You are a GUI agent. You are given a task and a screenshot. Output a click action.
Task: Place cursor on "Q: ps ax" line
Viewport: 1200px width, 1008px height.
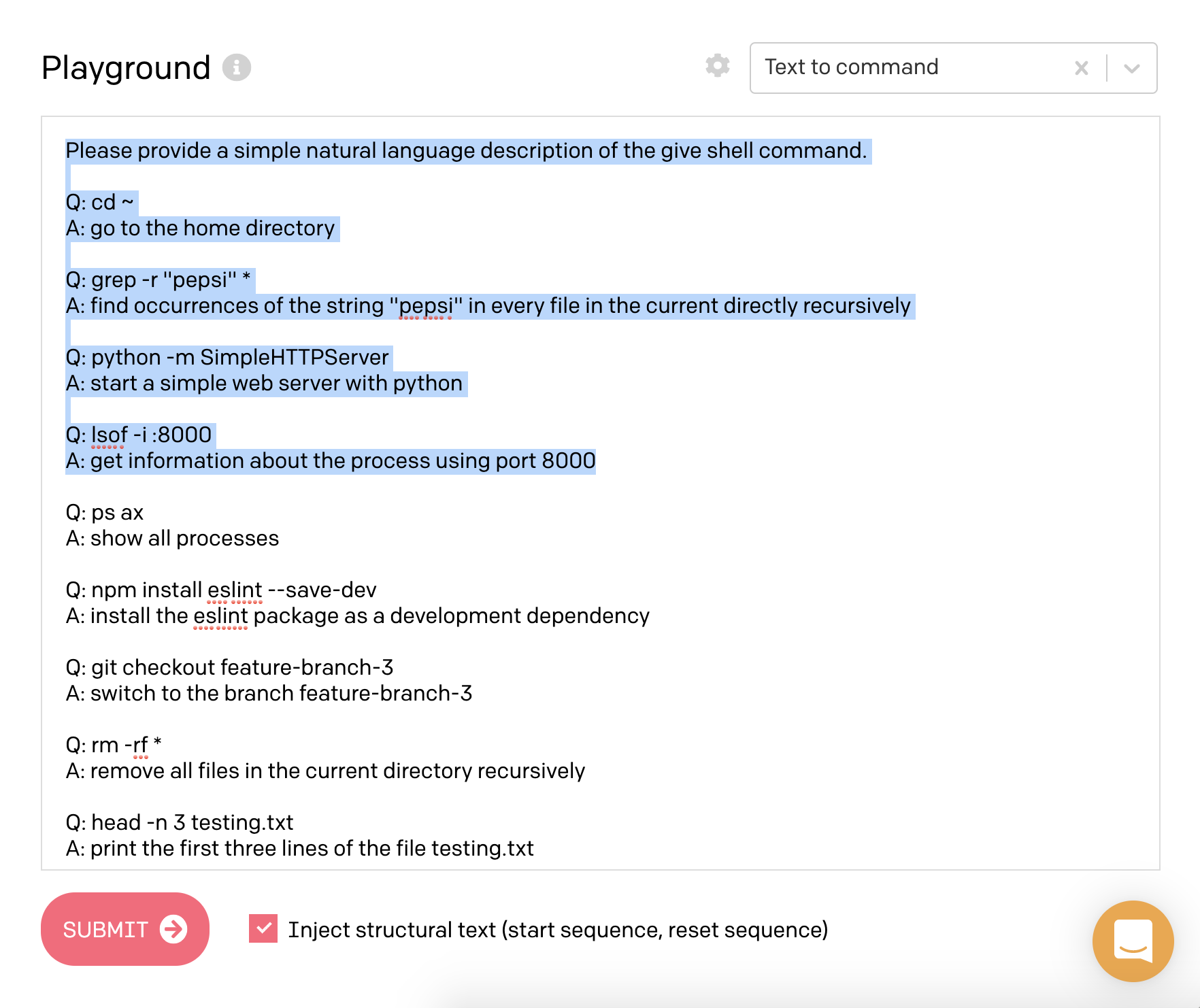[105, 512]
